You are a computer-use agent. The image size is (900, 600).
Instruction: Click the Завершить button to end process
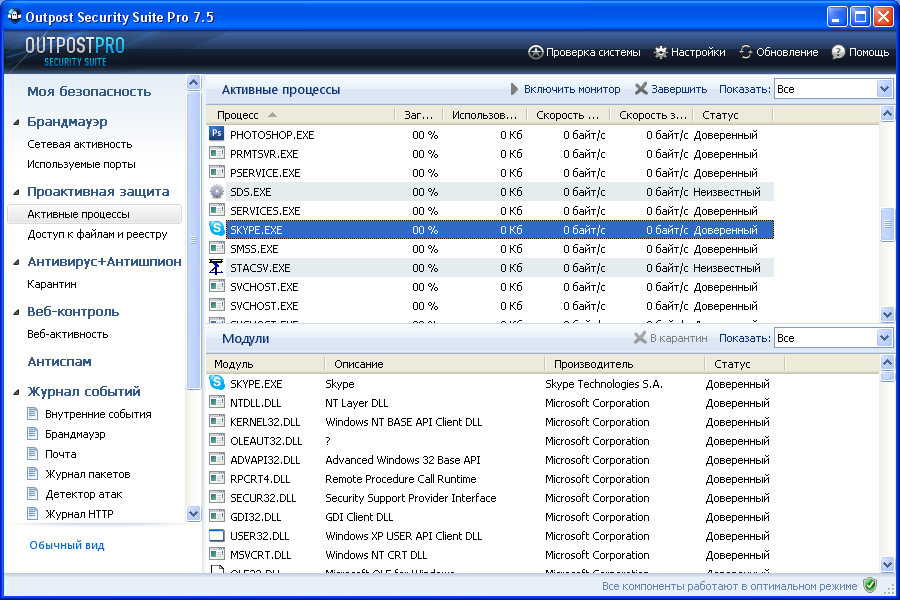670,89
